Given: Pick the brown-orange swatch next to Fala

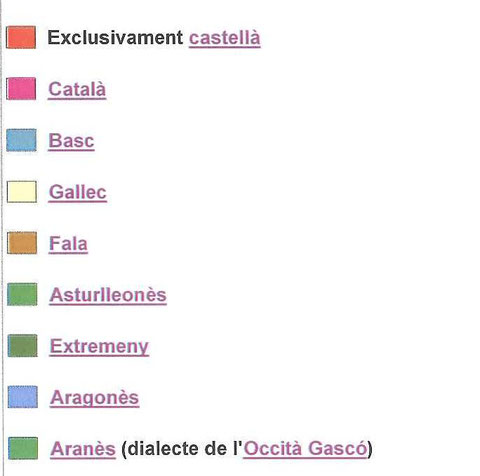Looking at the screenshot, I should (x=22, y=243).
